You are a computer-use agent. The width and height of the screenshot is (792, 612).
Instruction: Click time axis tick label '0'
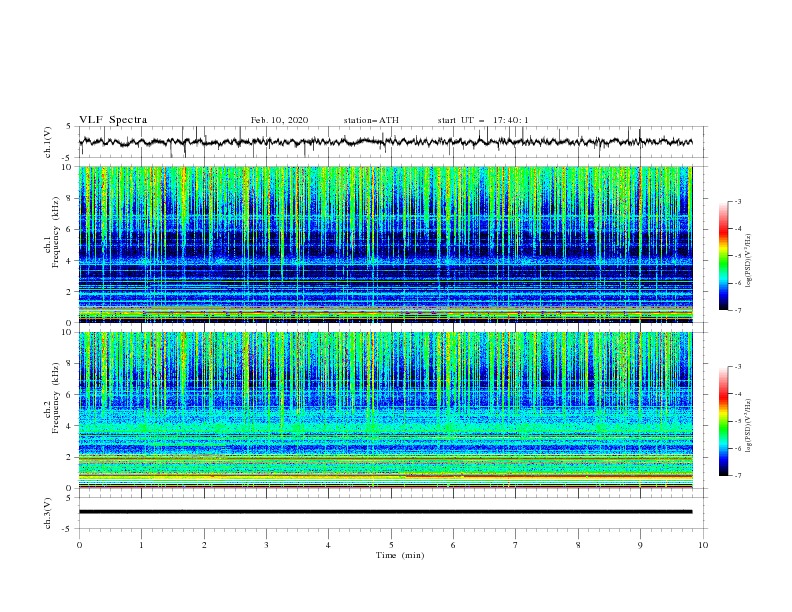[79, 545]
